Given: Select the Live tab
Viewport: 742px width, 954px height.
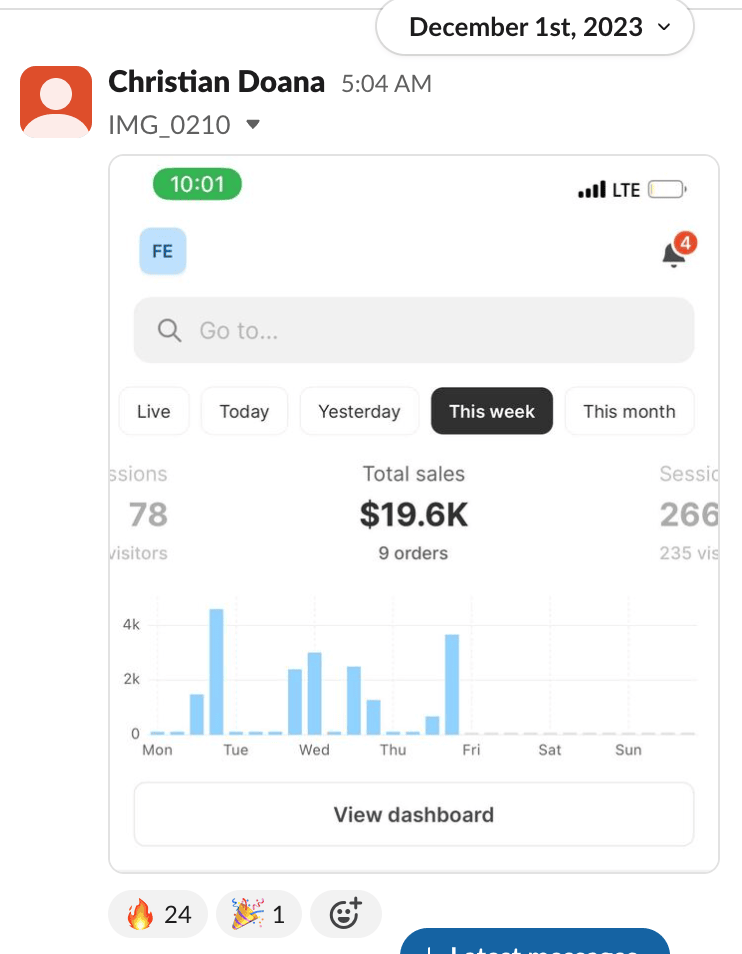Looking at the screenshot, I should pos(153,411).
